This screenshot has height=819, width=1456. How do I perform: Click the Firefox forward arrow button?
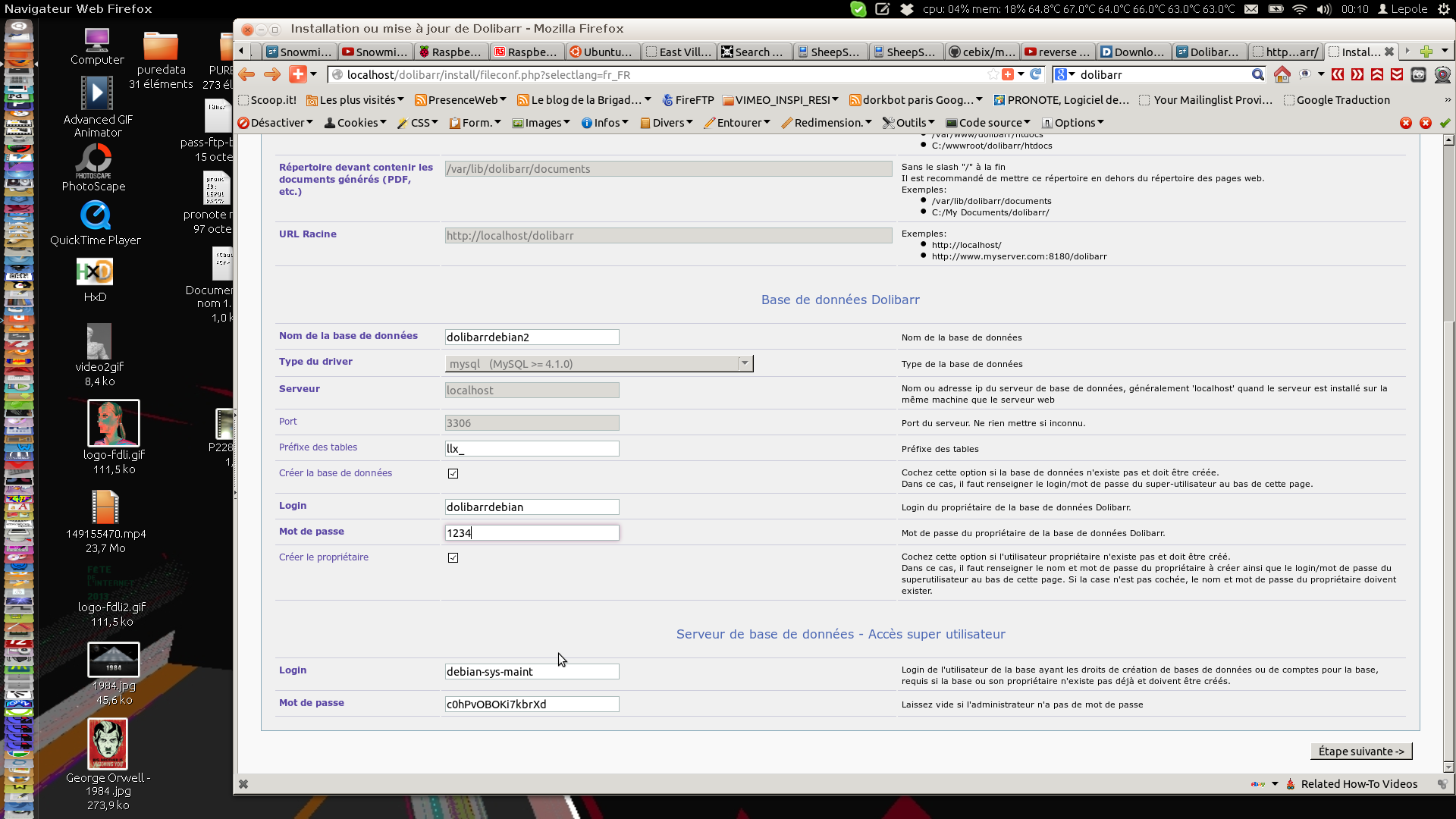(x=271, y=74)
